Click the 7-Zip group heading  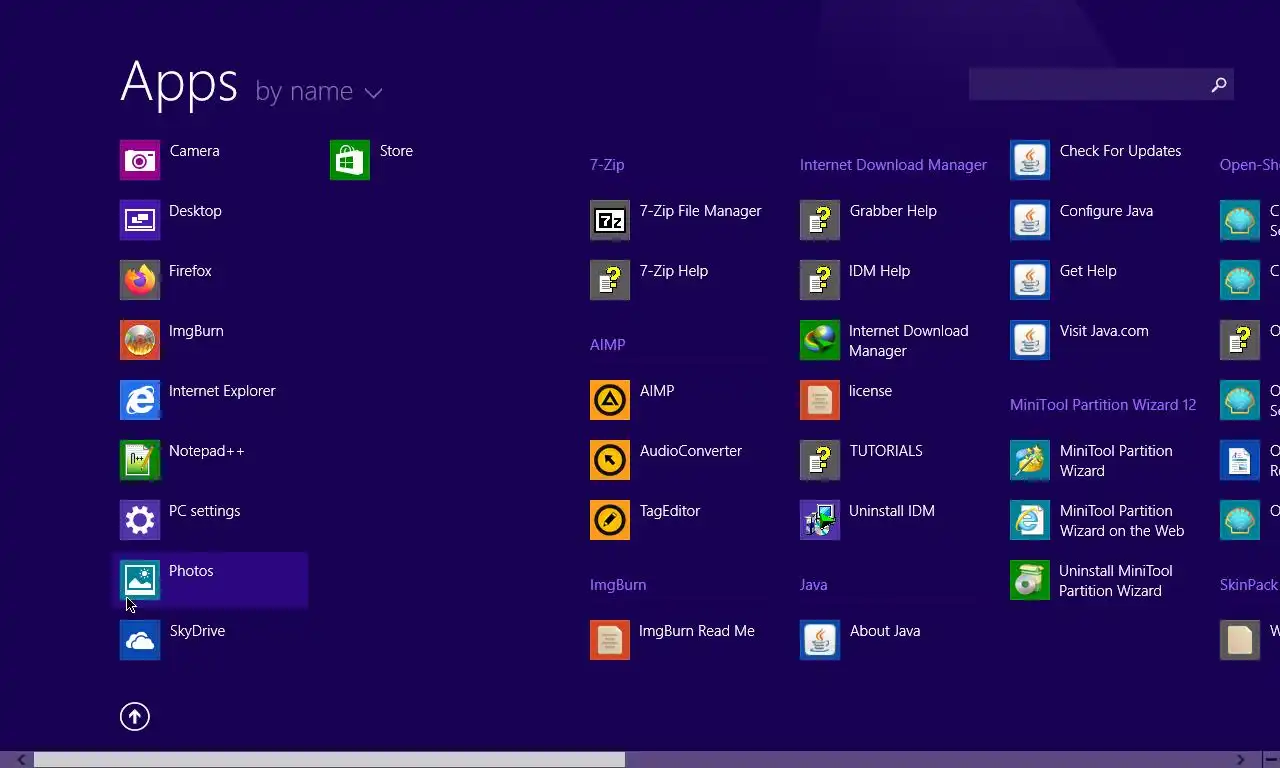pyautogui.click(x=607, y=165)
